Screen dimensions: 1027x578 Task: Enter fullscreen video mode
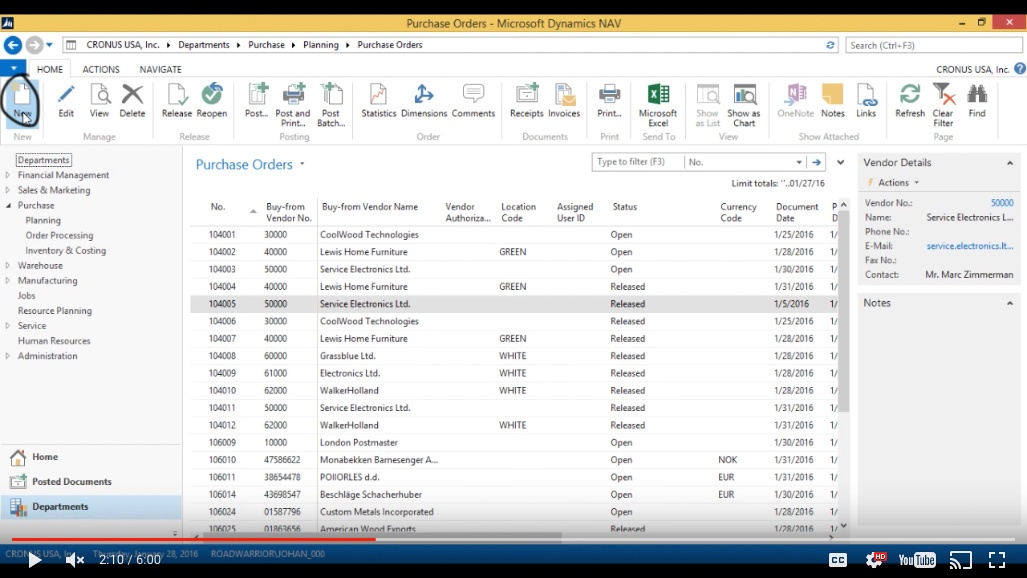(x=997, y=560)
